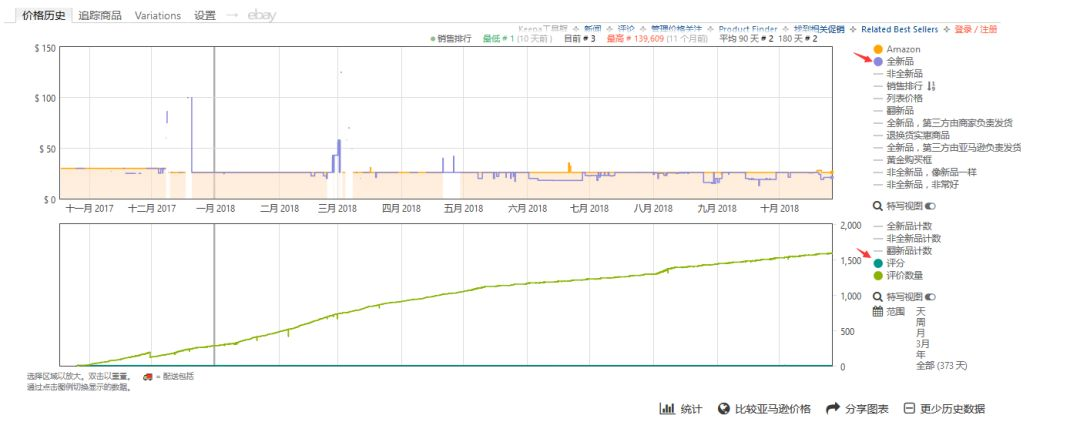Open the 设置 tab
The height and width of the screenshot is (442, 1080).
point(205,16)
